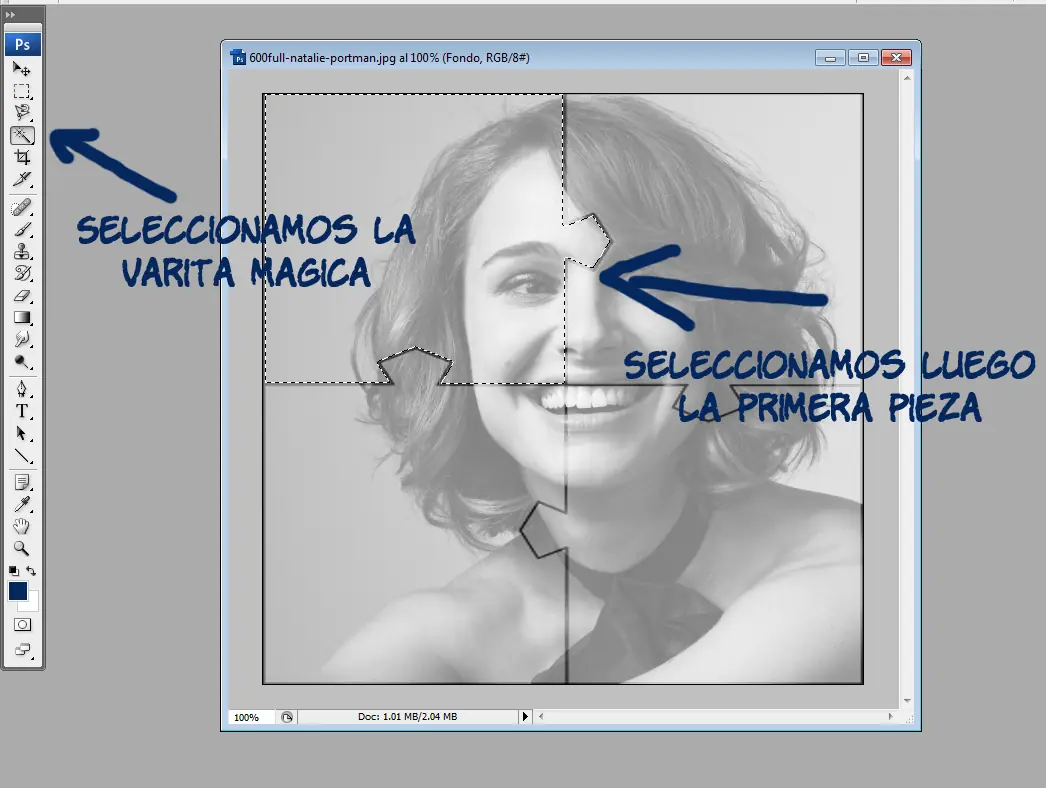Pick the Eraser tool

[21, 295]
